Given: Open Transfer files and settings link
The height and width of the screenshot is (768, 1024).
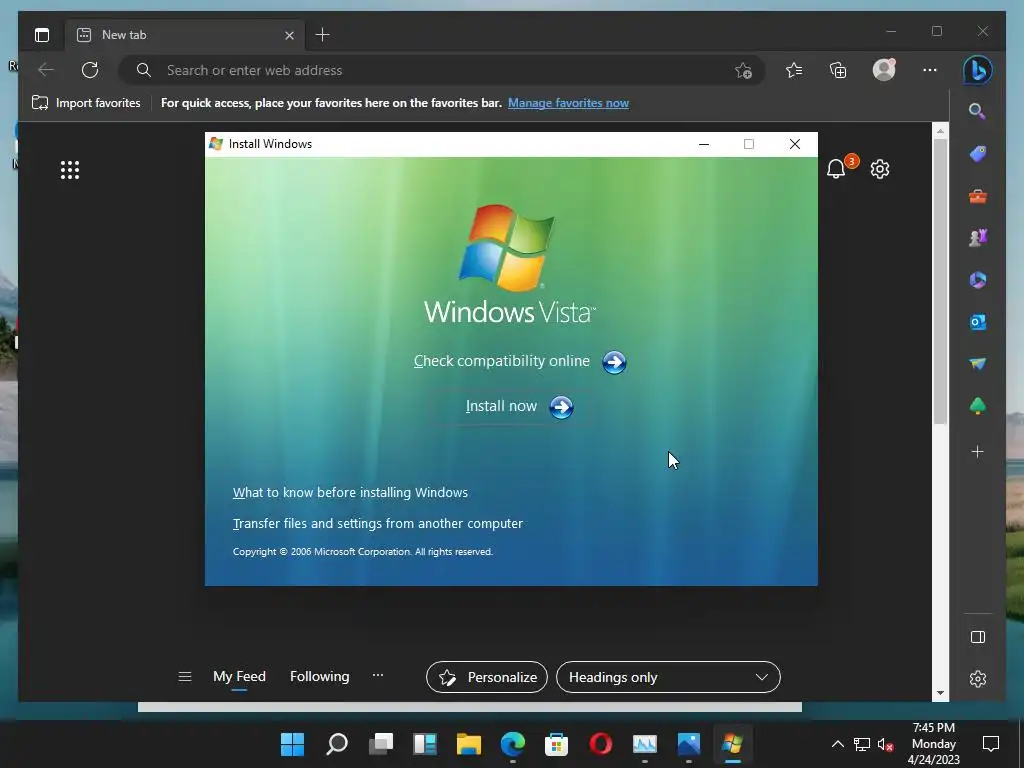Looking at the screenshot, I should [377, 524].
